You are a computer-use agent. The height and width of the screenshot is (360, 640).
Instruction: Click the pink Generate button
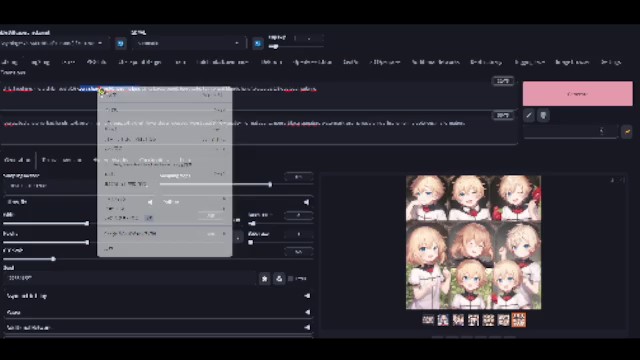[x=578, y=93]
